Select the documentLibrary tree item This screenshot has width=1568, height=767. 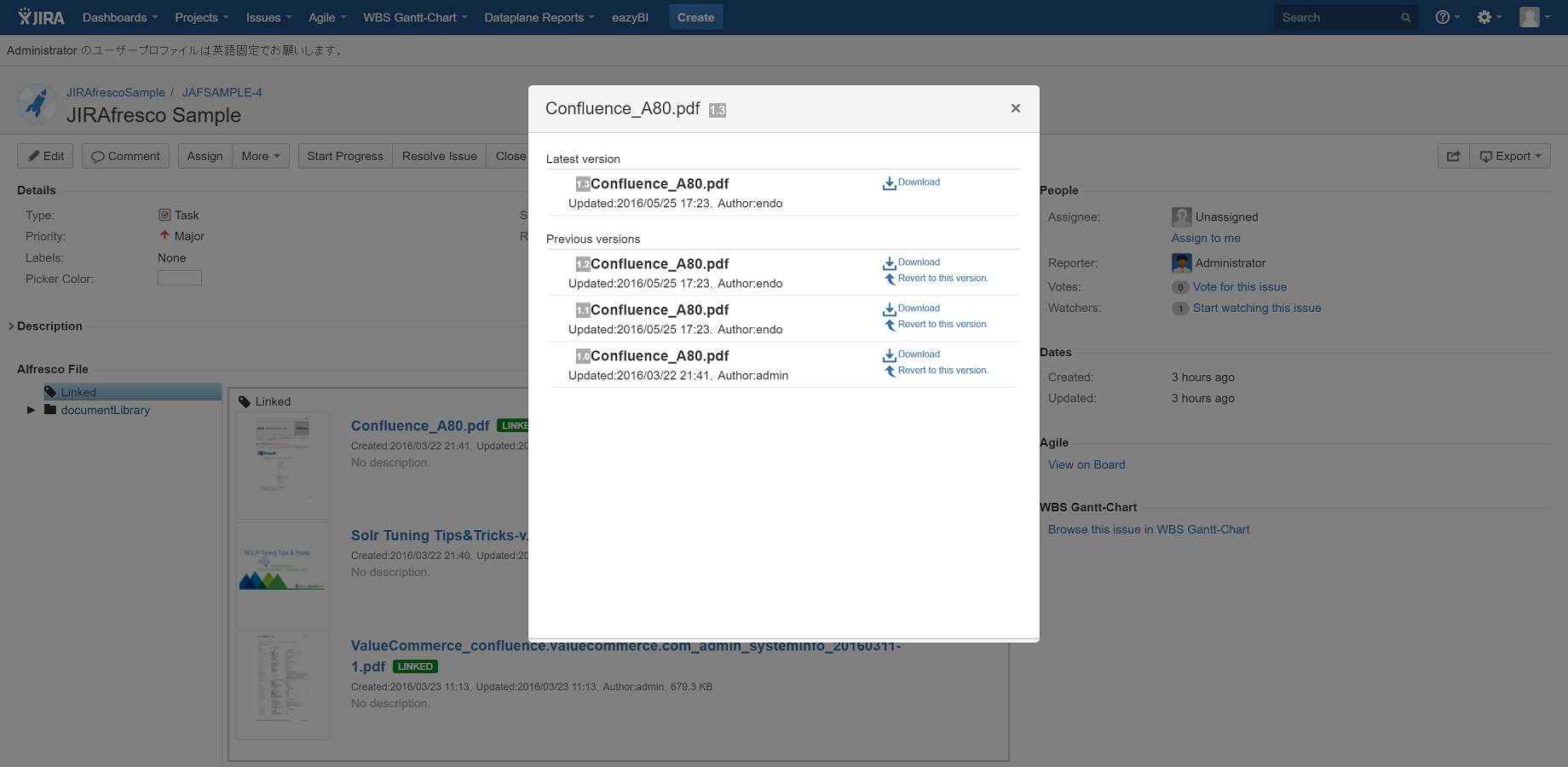[106, 410]
